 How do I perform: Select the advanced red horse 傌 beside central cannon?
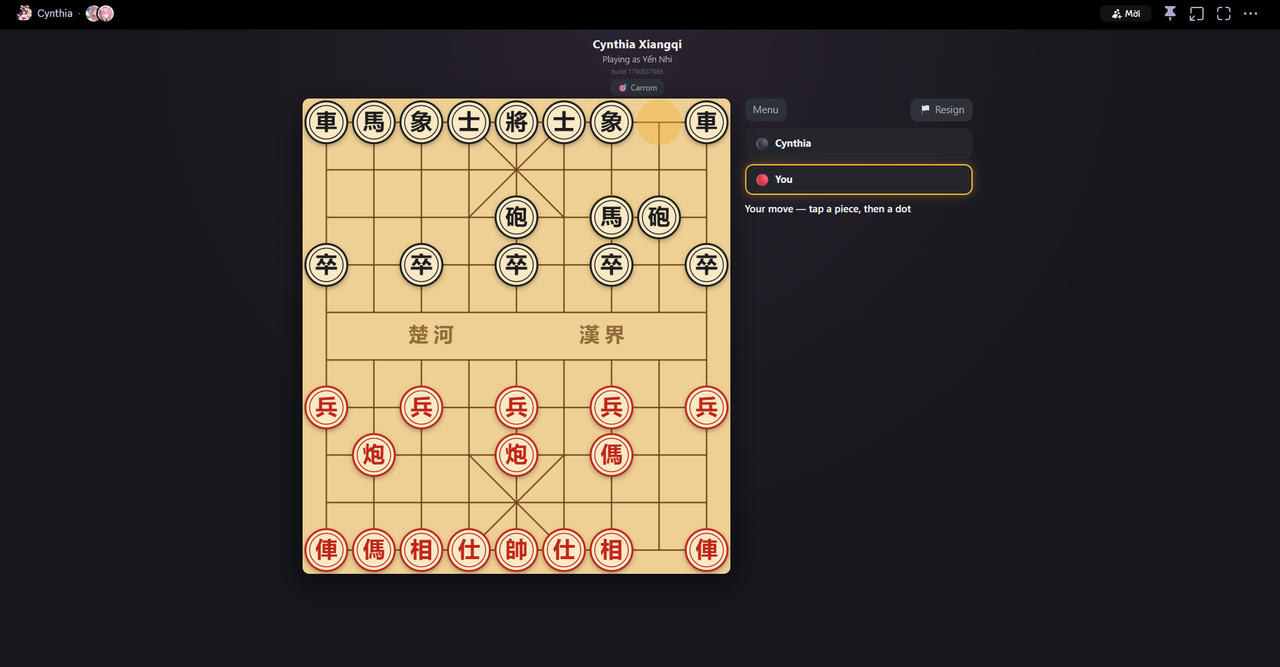tap(611, 455)
